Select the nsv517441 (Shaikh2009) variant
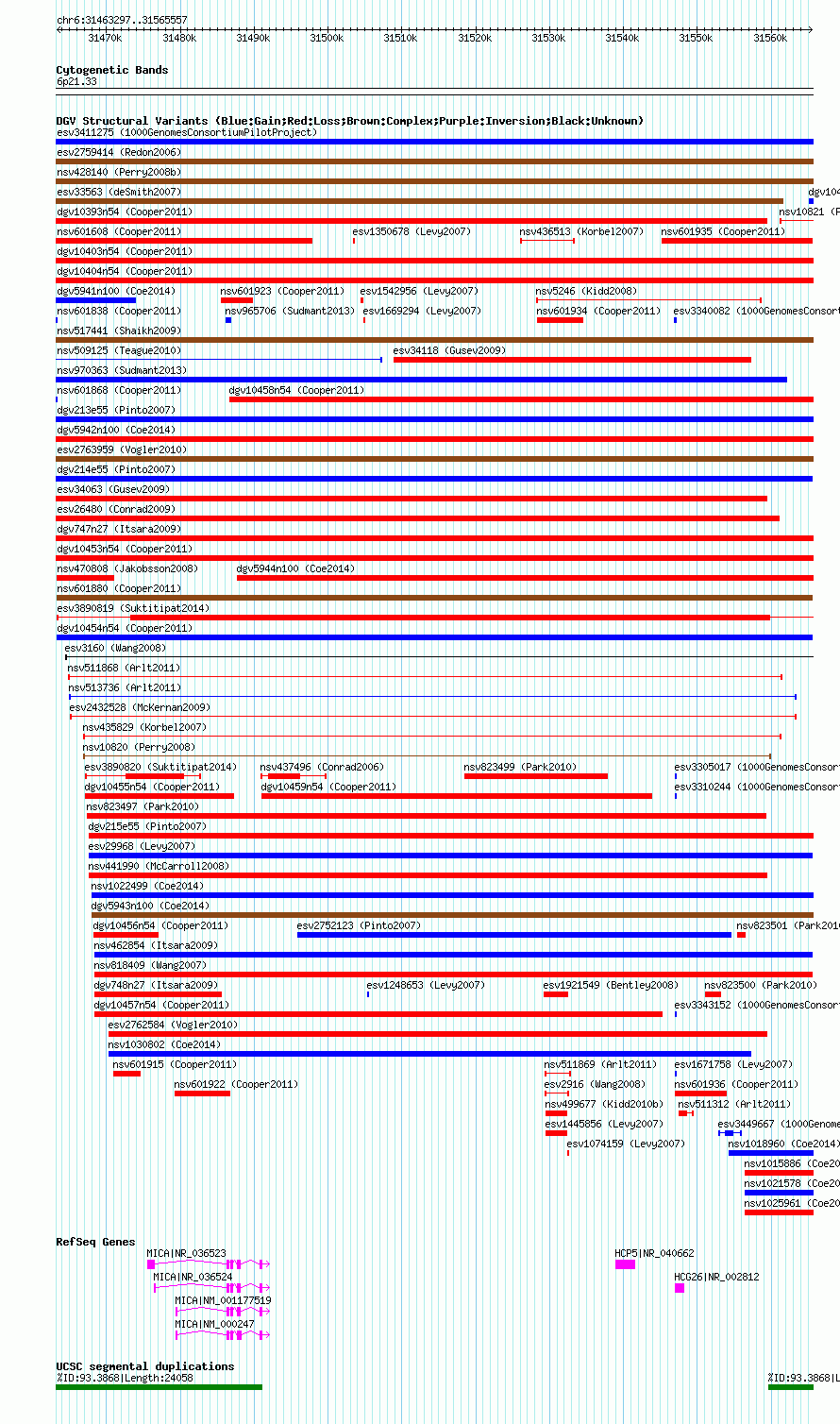840x1424 pixels. (x=119, y=331)
